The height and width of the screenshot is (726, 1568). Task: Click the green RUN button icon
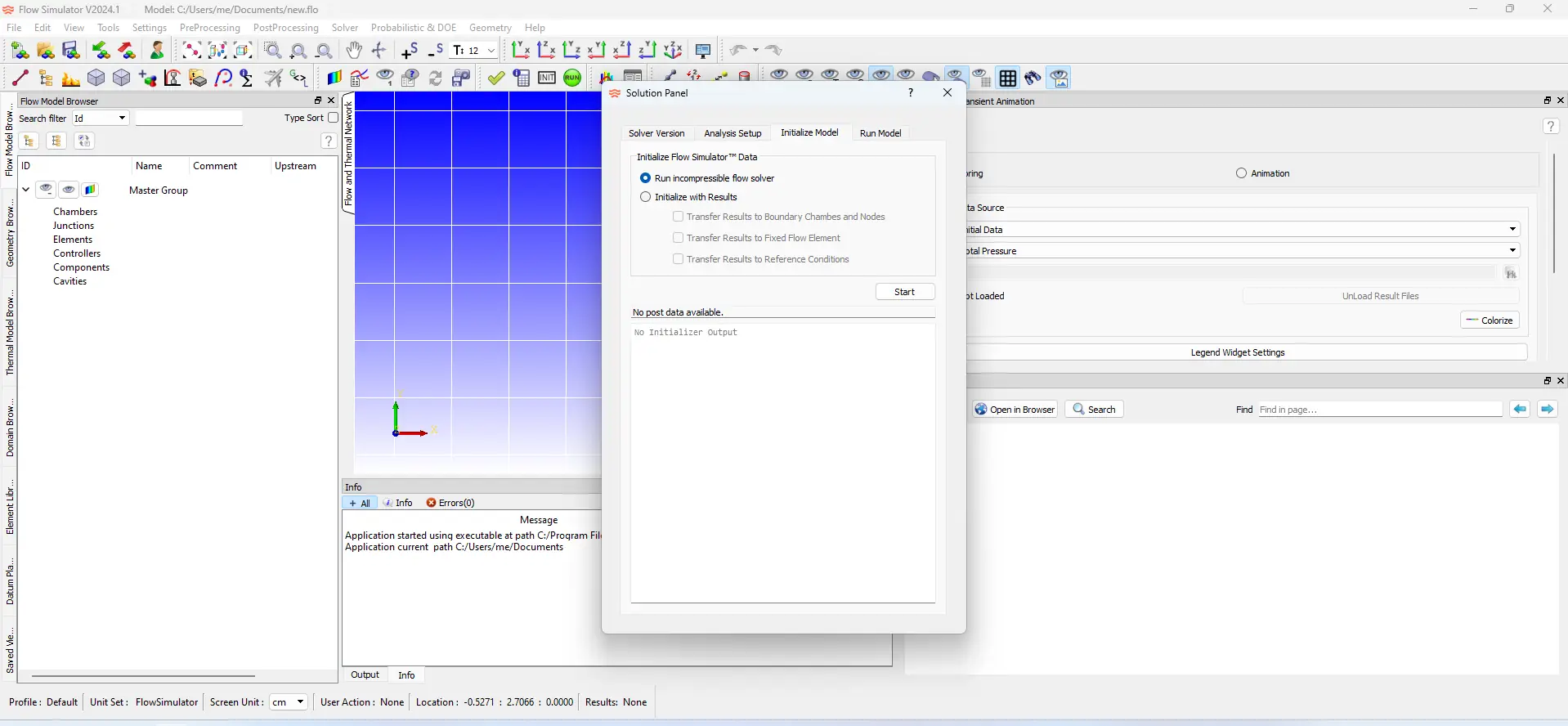(572, 78)
